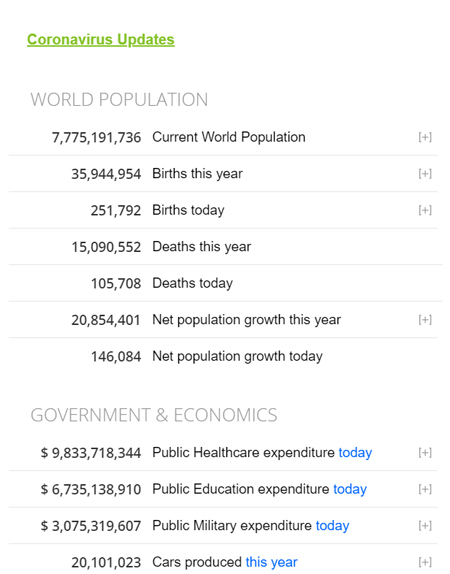Click 'today' link beside Public Healthcare expenditure

point(355,453)
